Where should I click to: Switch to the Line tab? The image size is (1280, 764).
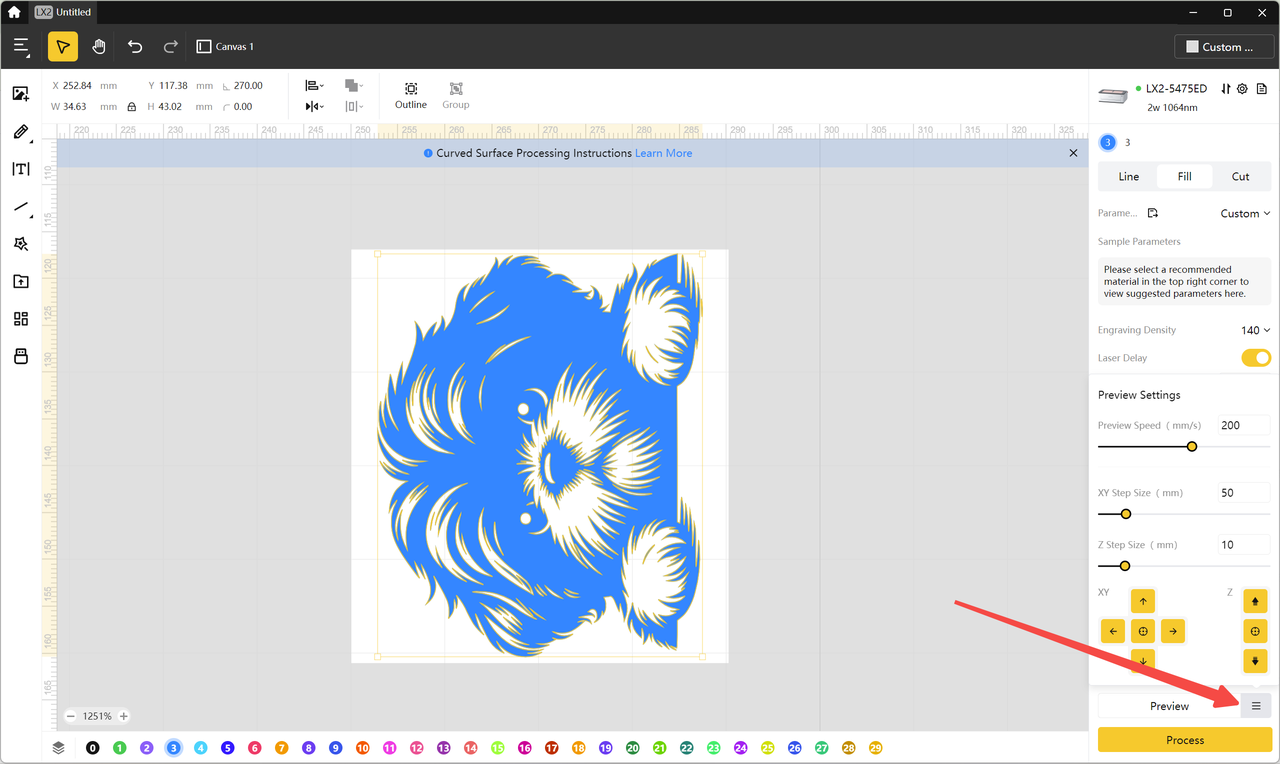click(1128, 177)
